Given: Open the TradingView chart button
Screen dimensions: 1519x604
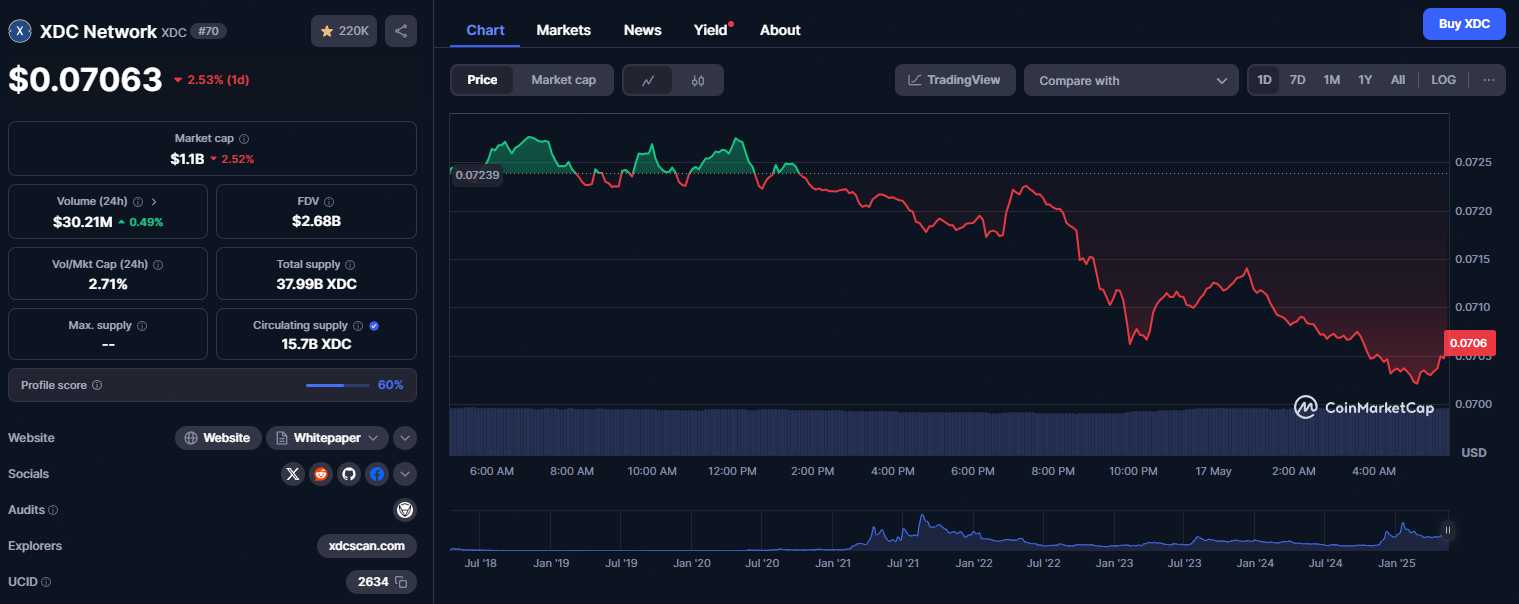Looking at the screenshot, I should (x=955, y=80).
